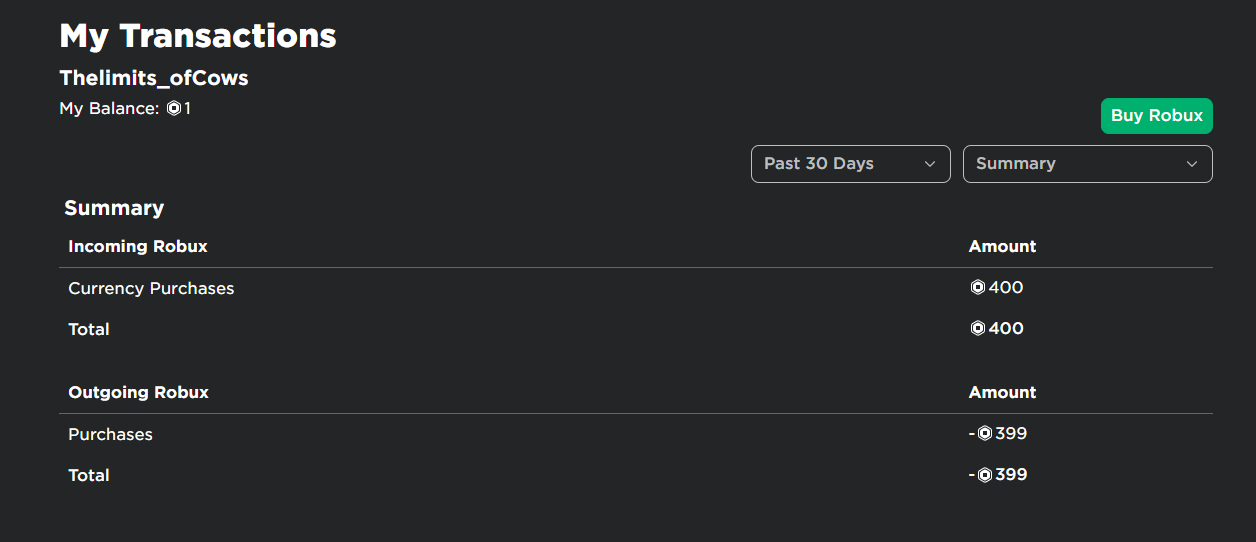Click the Incoming Robux column header

(x=138, y=246)
